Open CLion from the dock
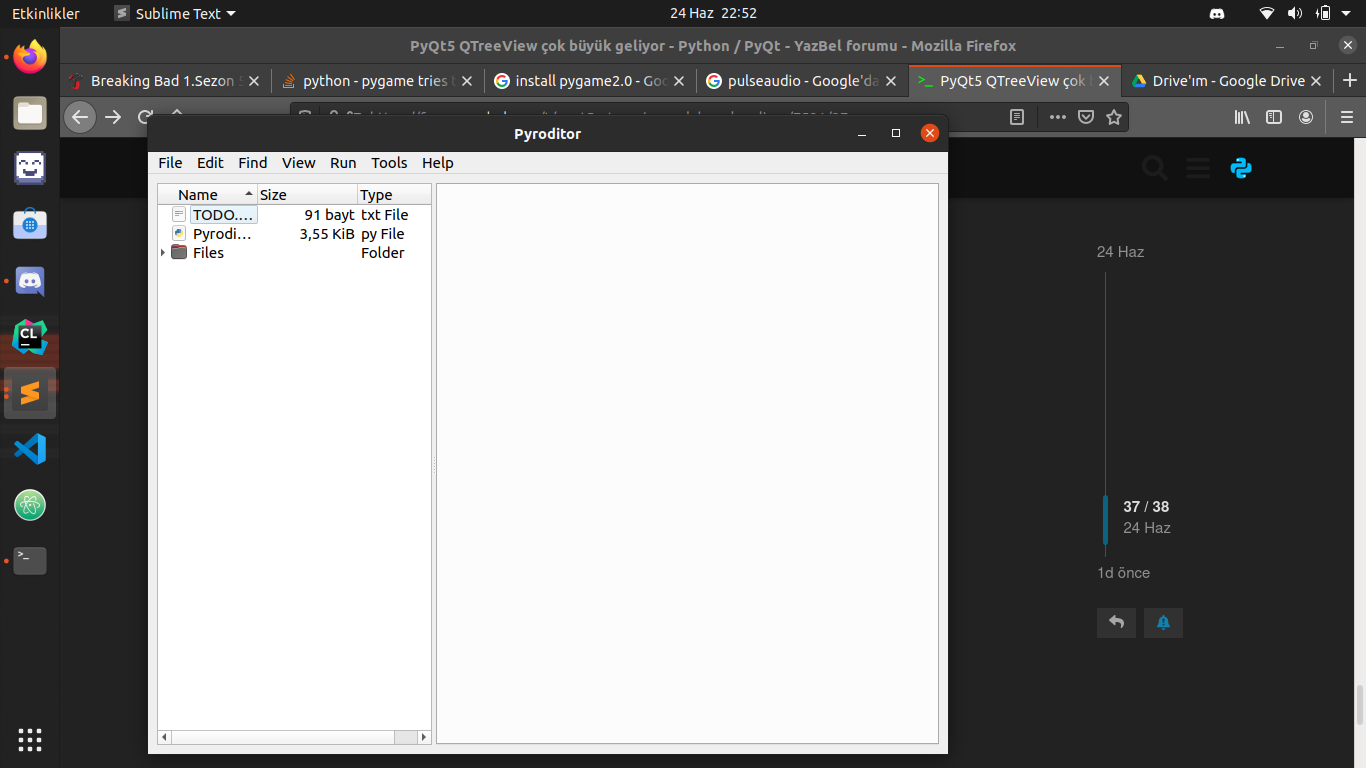The image size is (1366, 768). click(x=30, y=338)
